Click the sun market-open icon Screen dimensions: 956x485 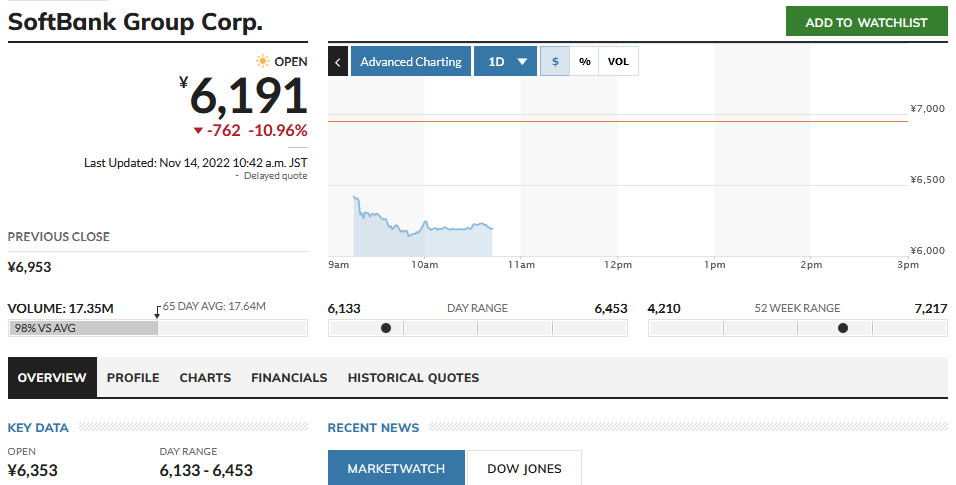263,61
